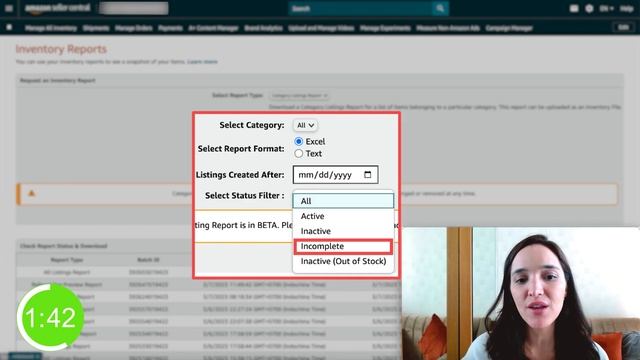Click the All Listings Report row

[x=67, y=272]
